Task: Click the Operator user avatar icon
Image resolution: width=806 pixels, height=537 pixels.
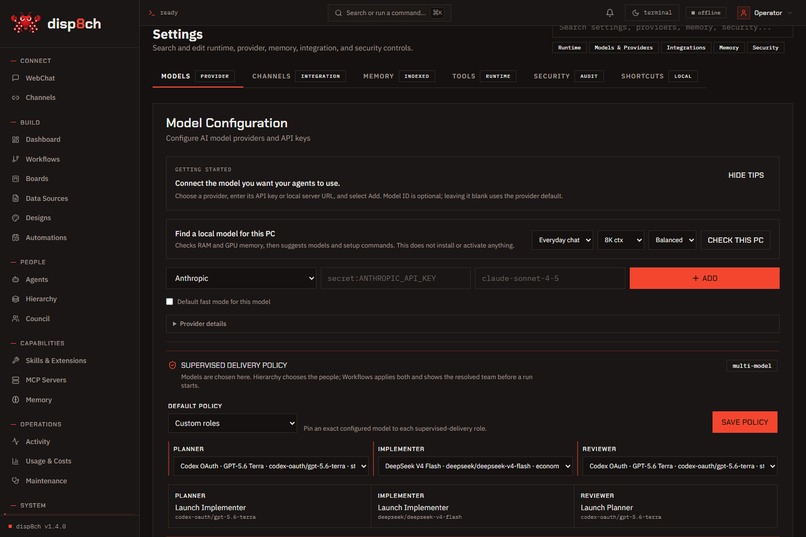Action: 743,13
